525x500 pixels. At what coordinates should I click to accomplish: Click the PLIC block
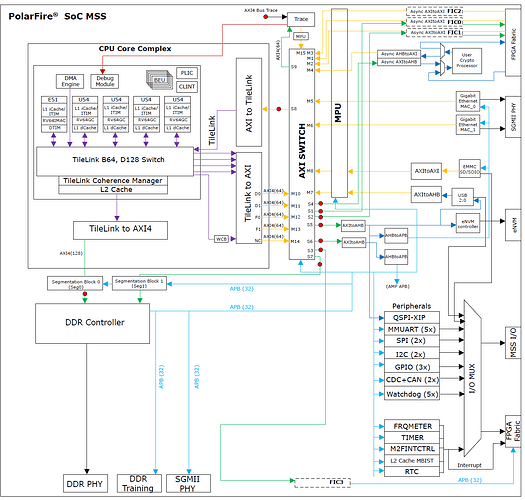187,73
